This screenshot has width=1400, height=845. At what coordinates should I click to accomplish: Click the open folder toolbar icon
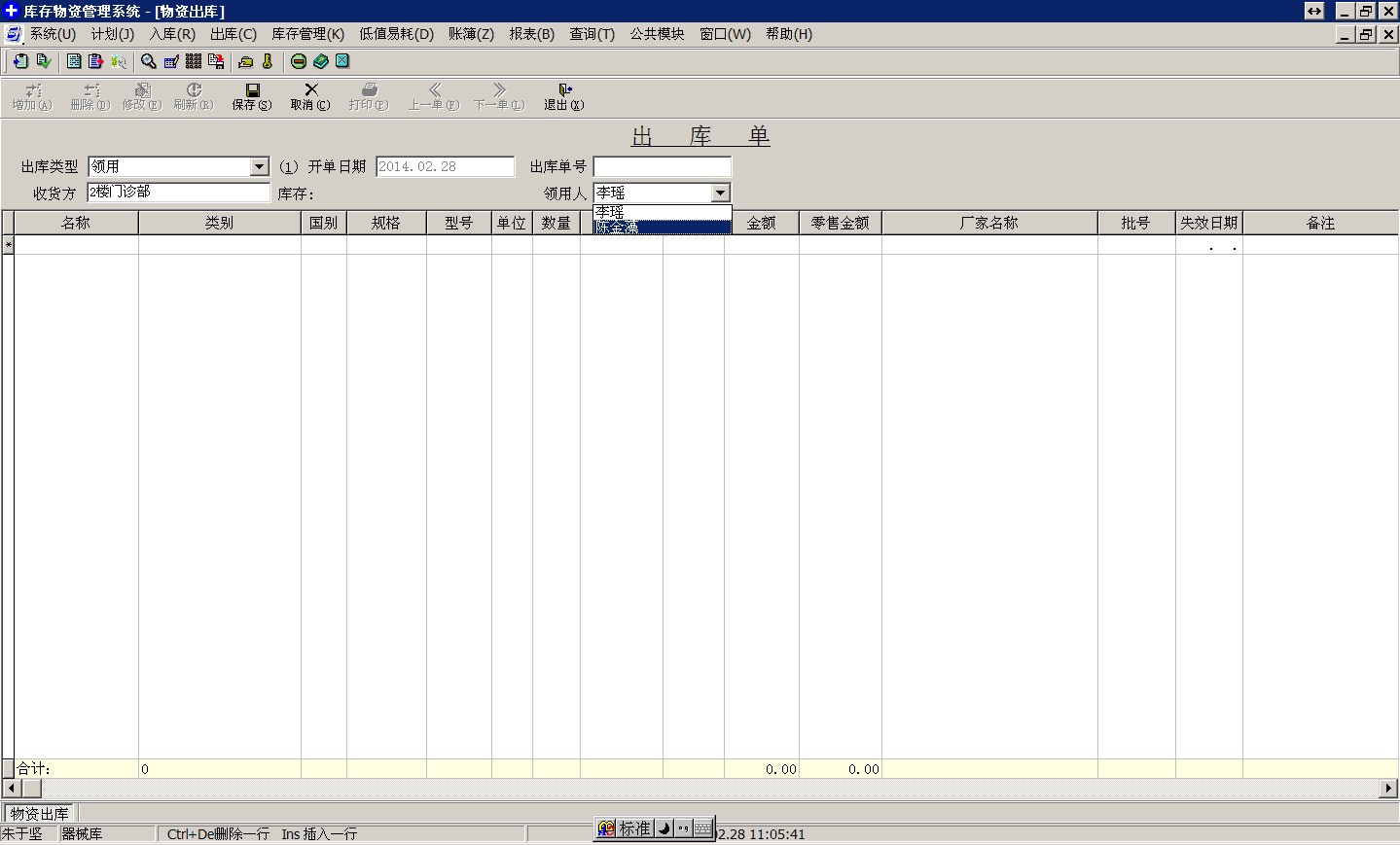coord(246,61)
